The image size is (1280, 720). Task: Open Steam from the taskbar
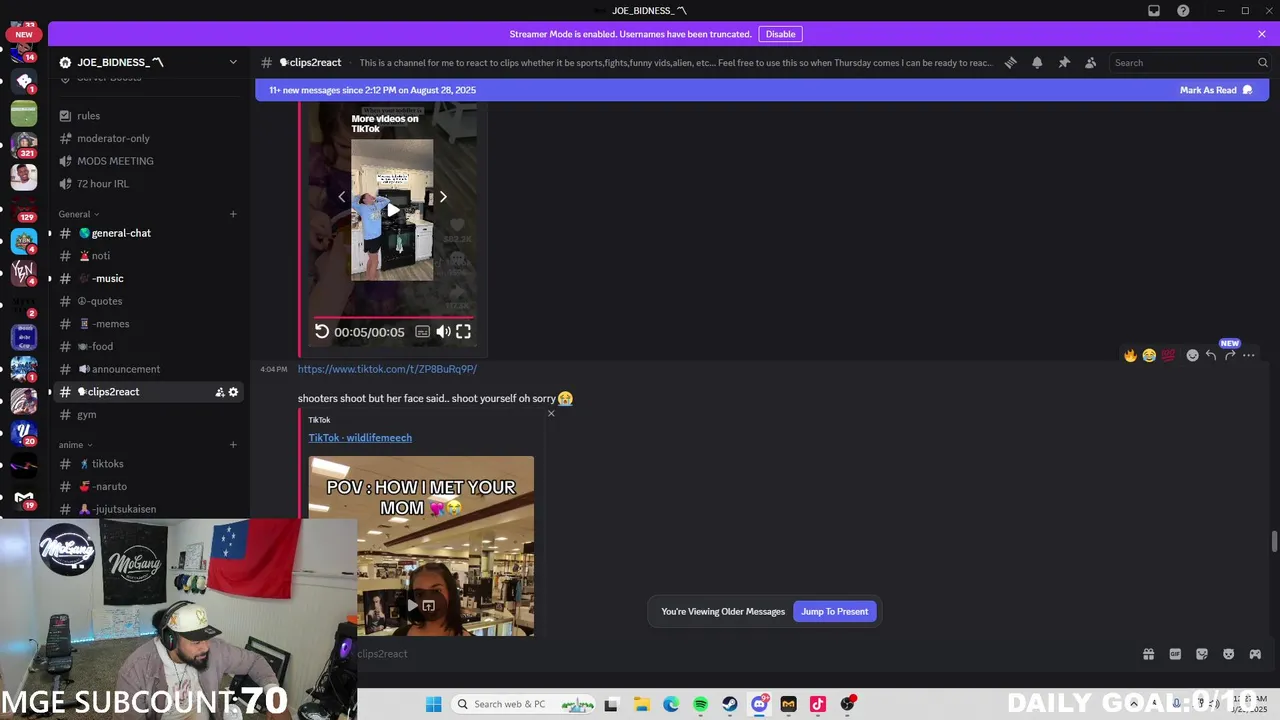(730, 704)
